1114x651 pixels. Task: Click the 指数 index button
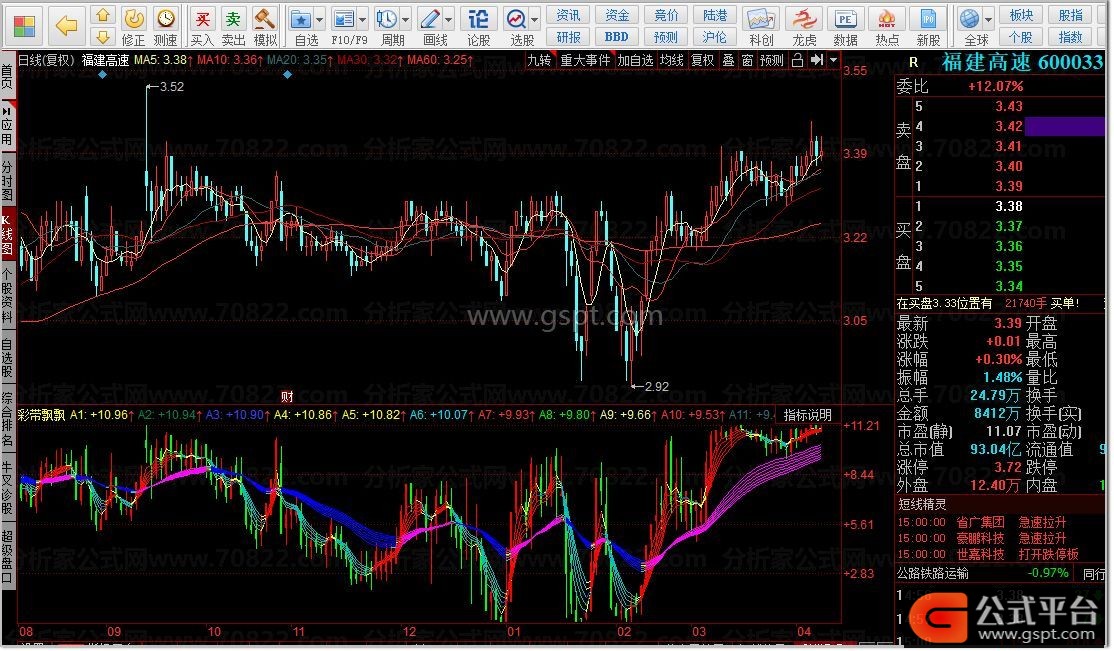click(x=1071, y=37)
